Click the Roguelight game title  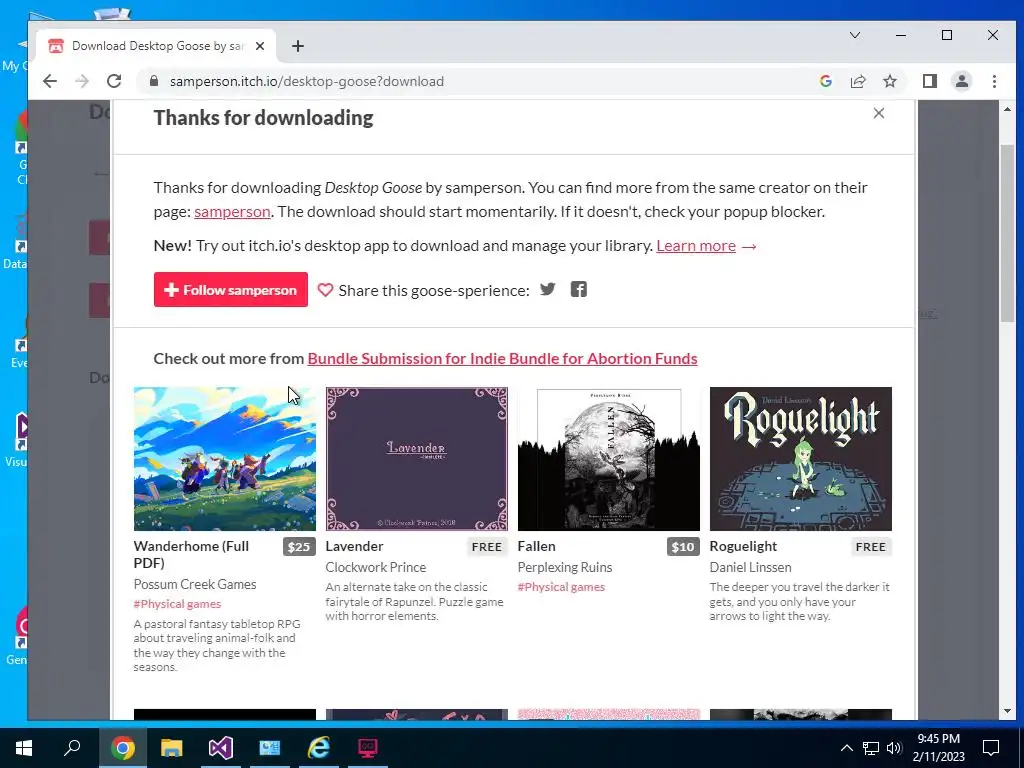tap(743, 546)
